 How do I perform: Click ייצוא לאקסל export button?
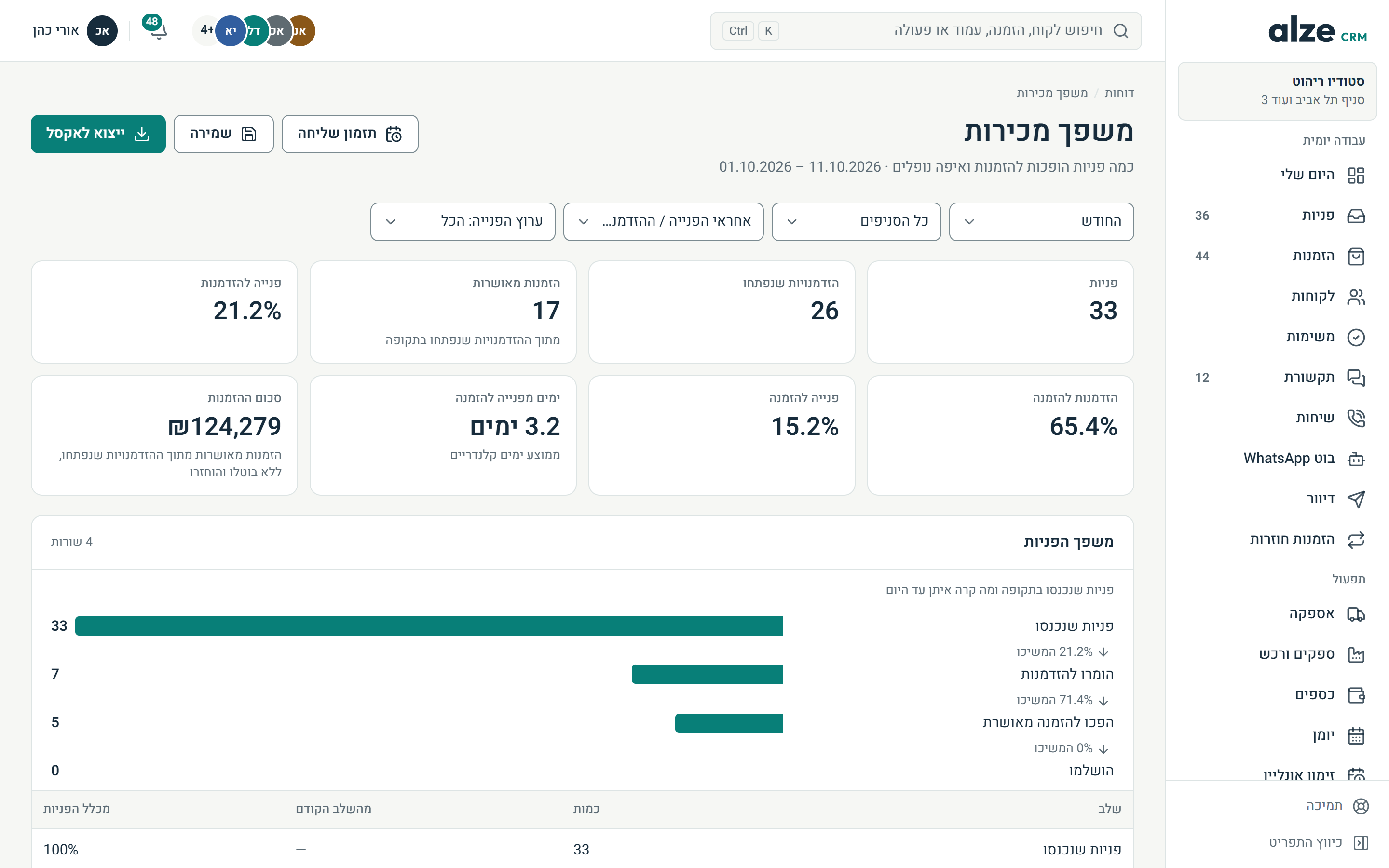[x=98, y=134]
